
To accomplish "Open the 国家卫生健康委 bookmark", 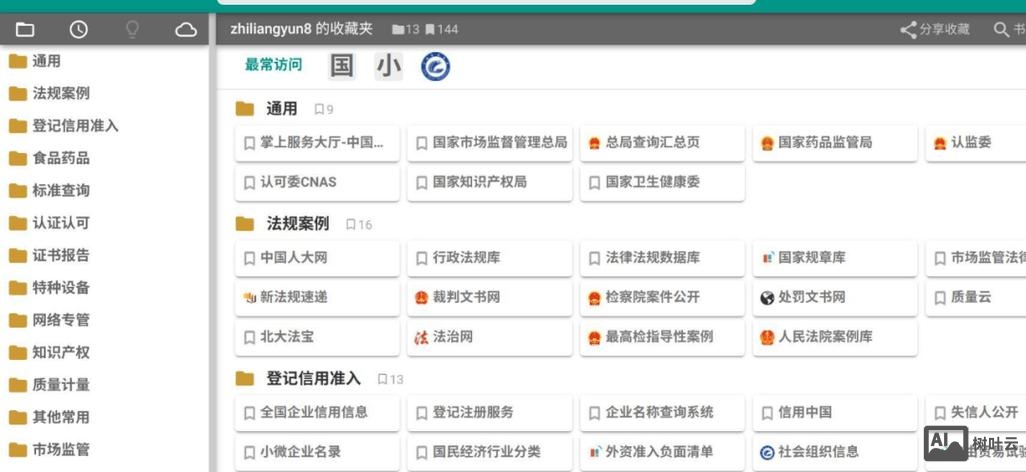I will pyautogui.click(x=662, y=183).
